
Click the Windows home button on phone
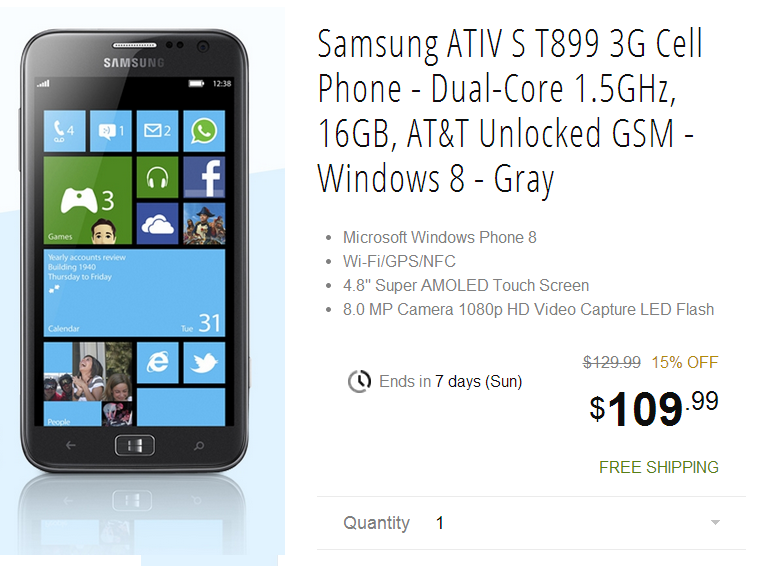pos(135,445)
